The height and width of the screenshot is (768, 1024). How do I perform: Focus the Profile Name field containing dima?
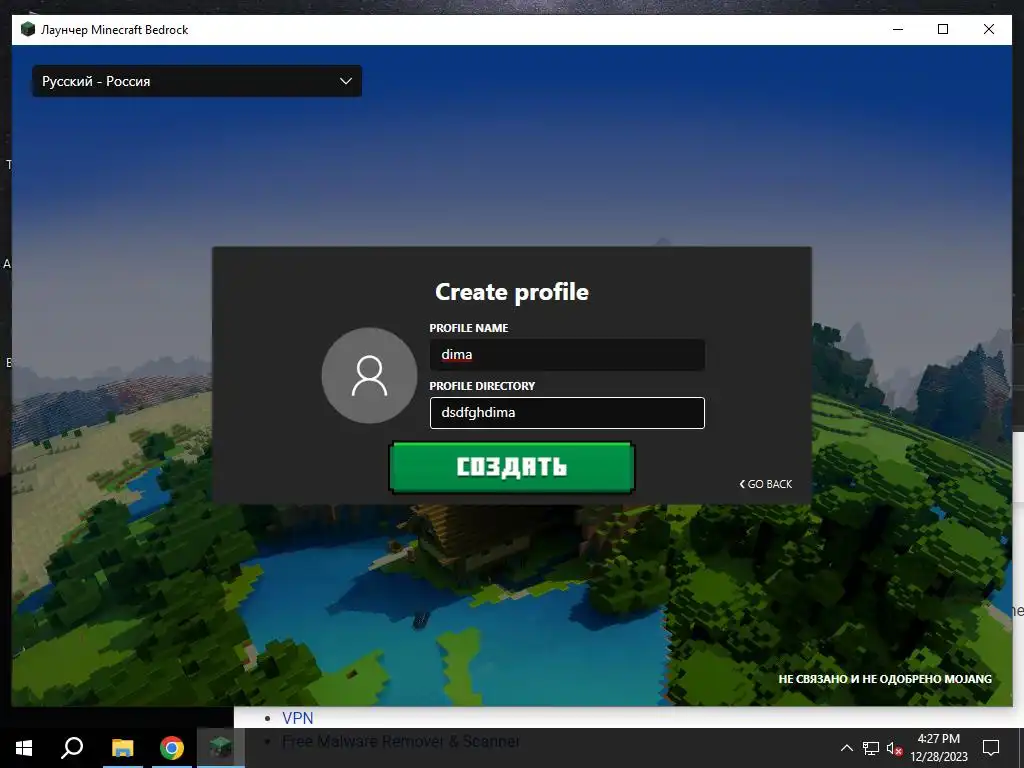pyautogui.click(x=567, y=355)
